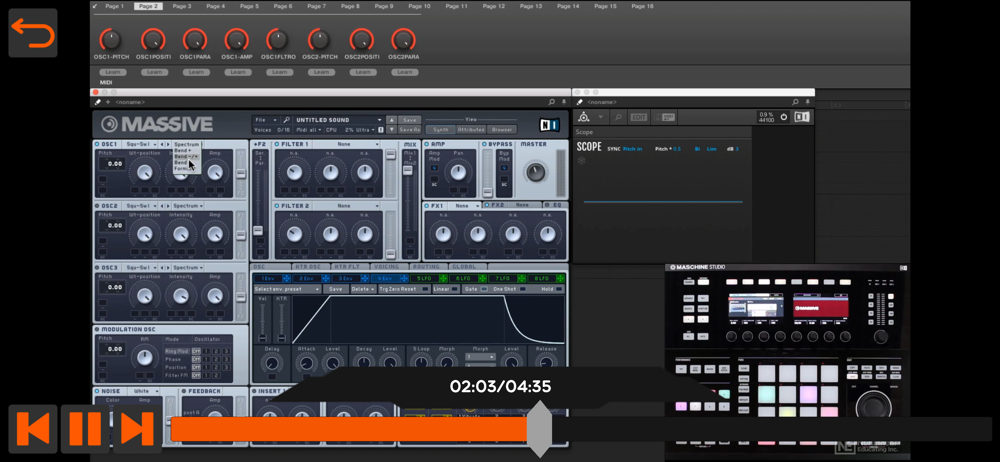Click the freeze snowflake icon in Scope
The width and height of the screenshot is (1000, 462).
click(583, 160)
